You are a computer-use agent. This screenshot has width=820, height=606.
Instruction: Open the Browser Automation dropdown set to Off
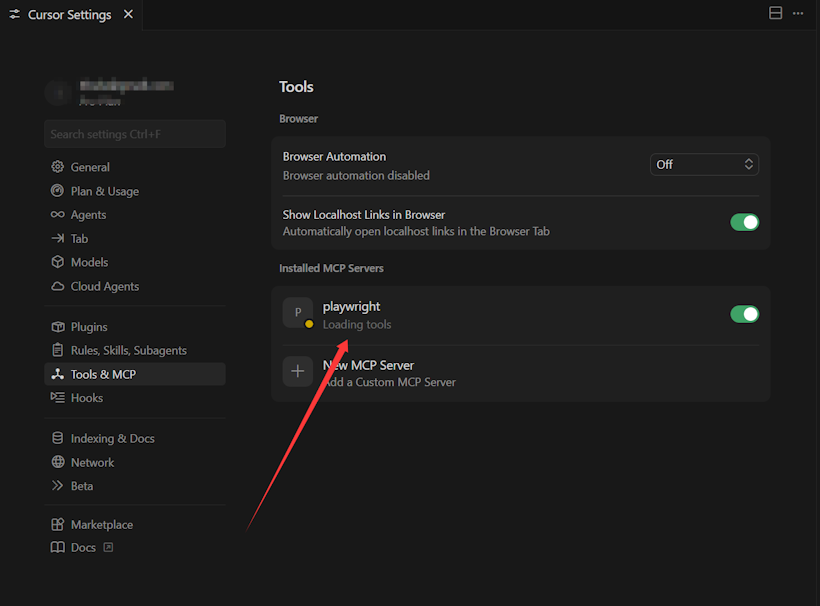[704, 164]
